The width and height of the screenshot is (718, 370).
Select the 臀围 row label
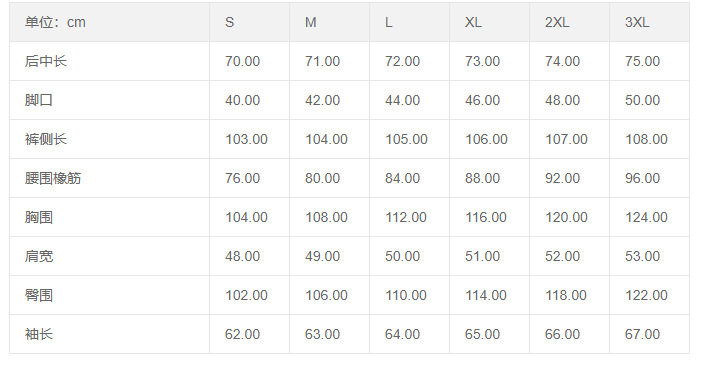[39, 295]
